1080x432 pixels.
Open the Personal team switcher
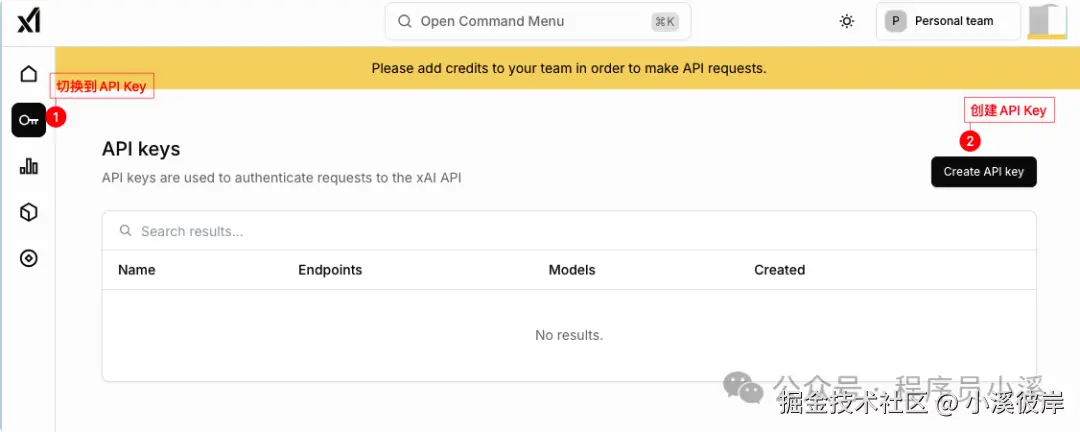(948, 21)
